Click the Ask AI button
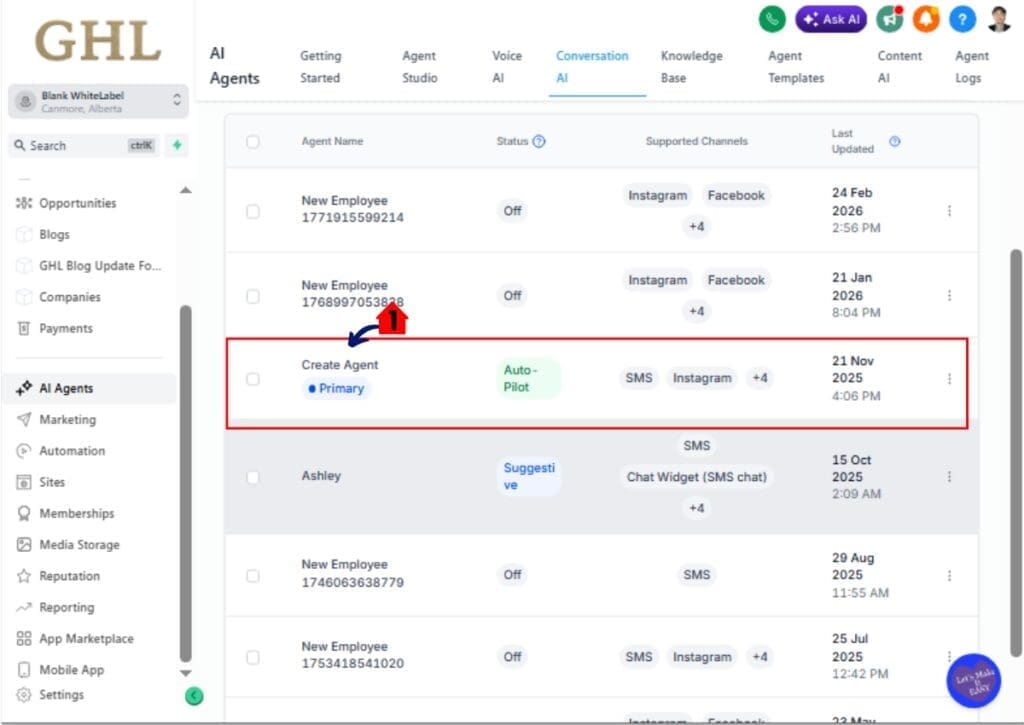 [x=831, y=19]
